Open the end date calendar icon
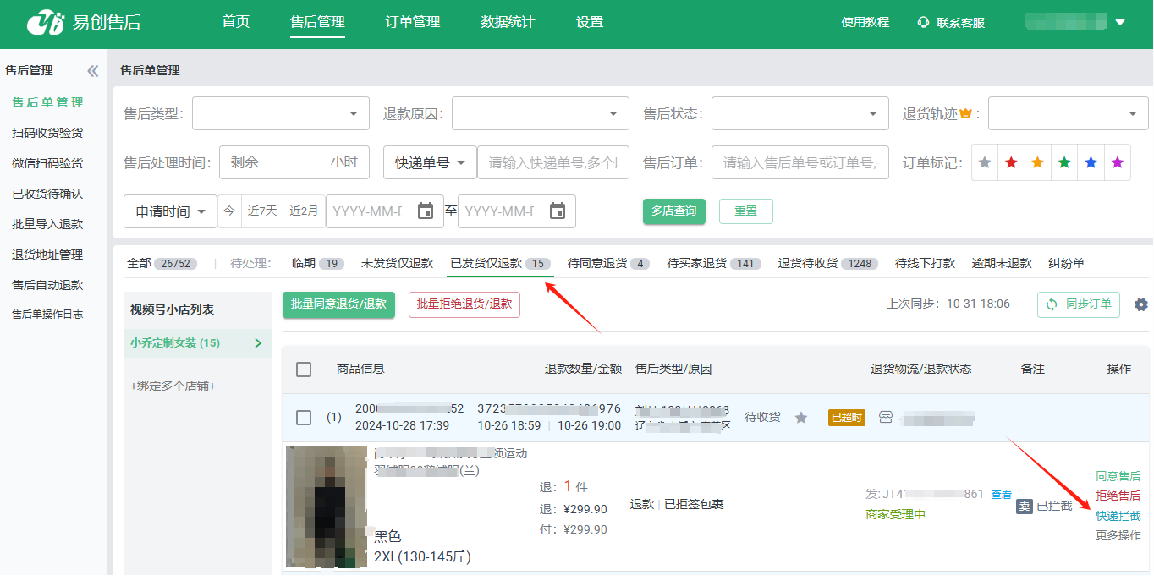Image resolution: width=1154 pixels, height=576 pixels. point(557,211)
